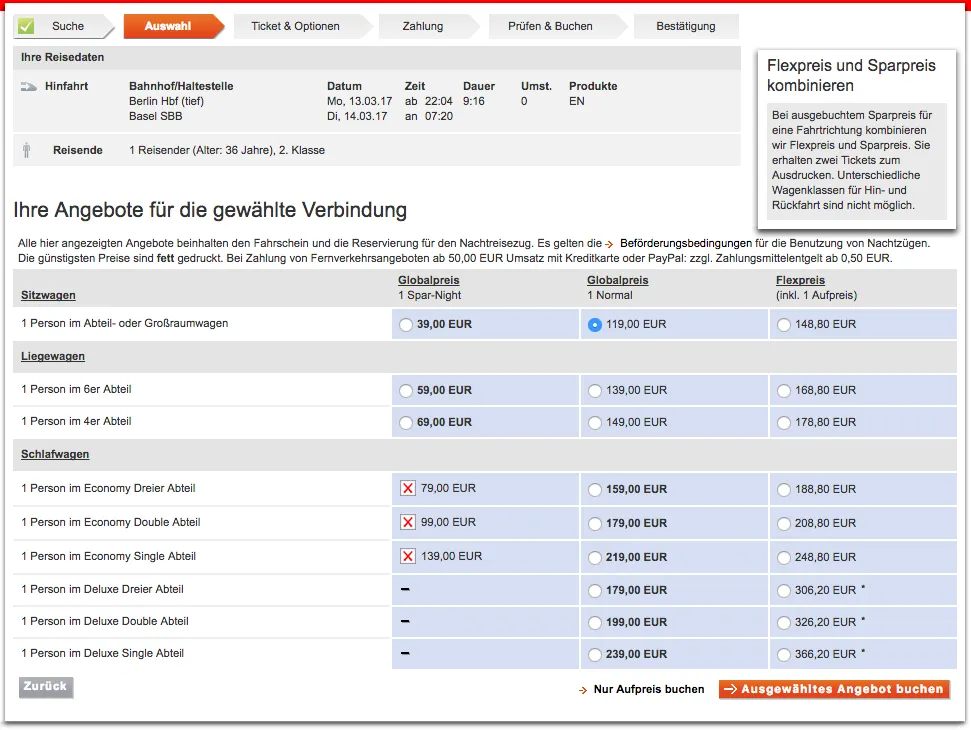Image resolution: width=971 pixels, height=730 pixels.
Task: Click the Nur Aufpreis buchen link
Action: (x=648, y=689)
